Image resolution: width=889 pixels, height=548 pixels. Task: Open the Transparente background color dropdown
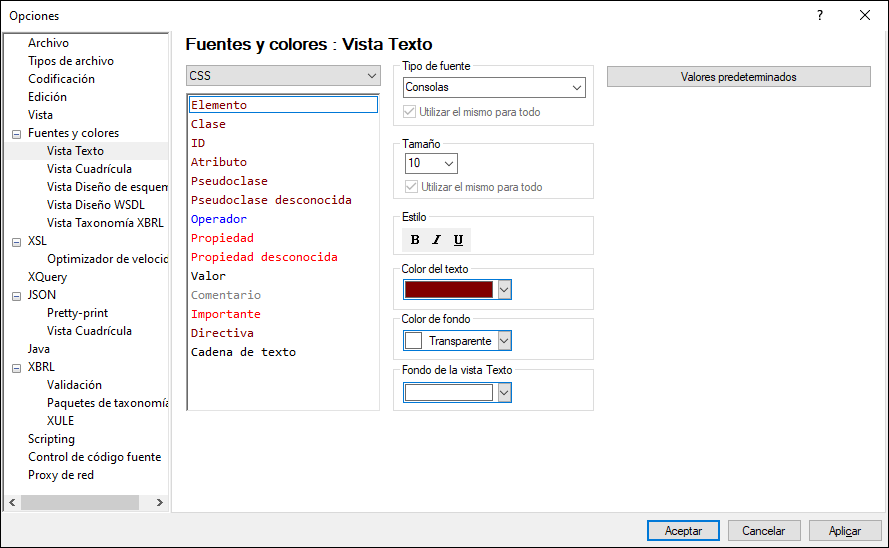tap(504, 341)
